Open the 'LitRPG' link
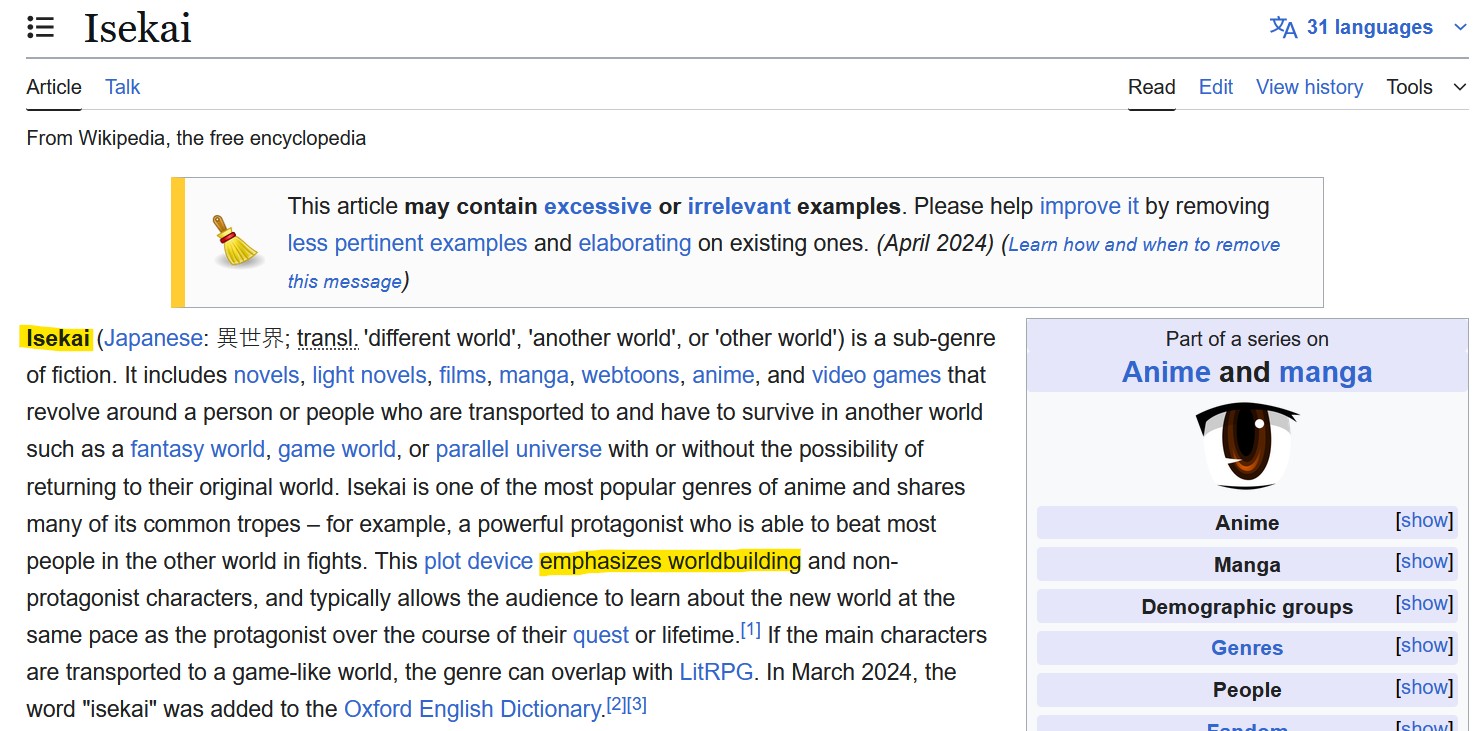The image size is (1482, 731). 716,672
